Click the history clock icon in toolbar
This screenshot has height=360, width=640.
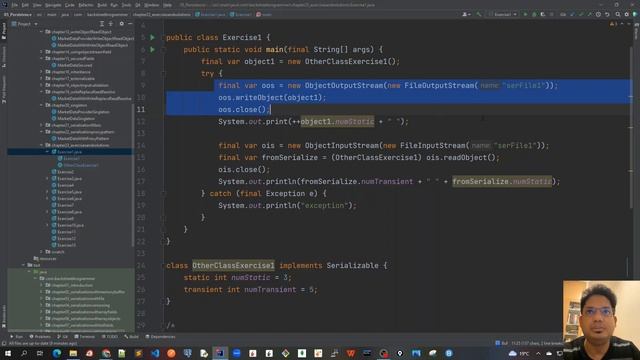[x=598, y=14]
